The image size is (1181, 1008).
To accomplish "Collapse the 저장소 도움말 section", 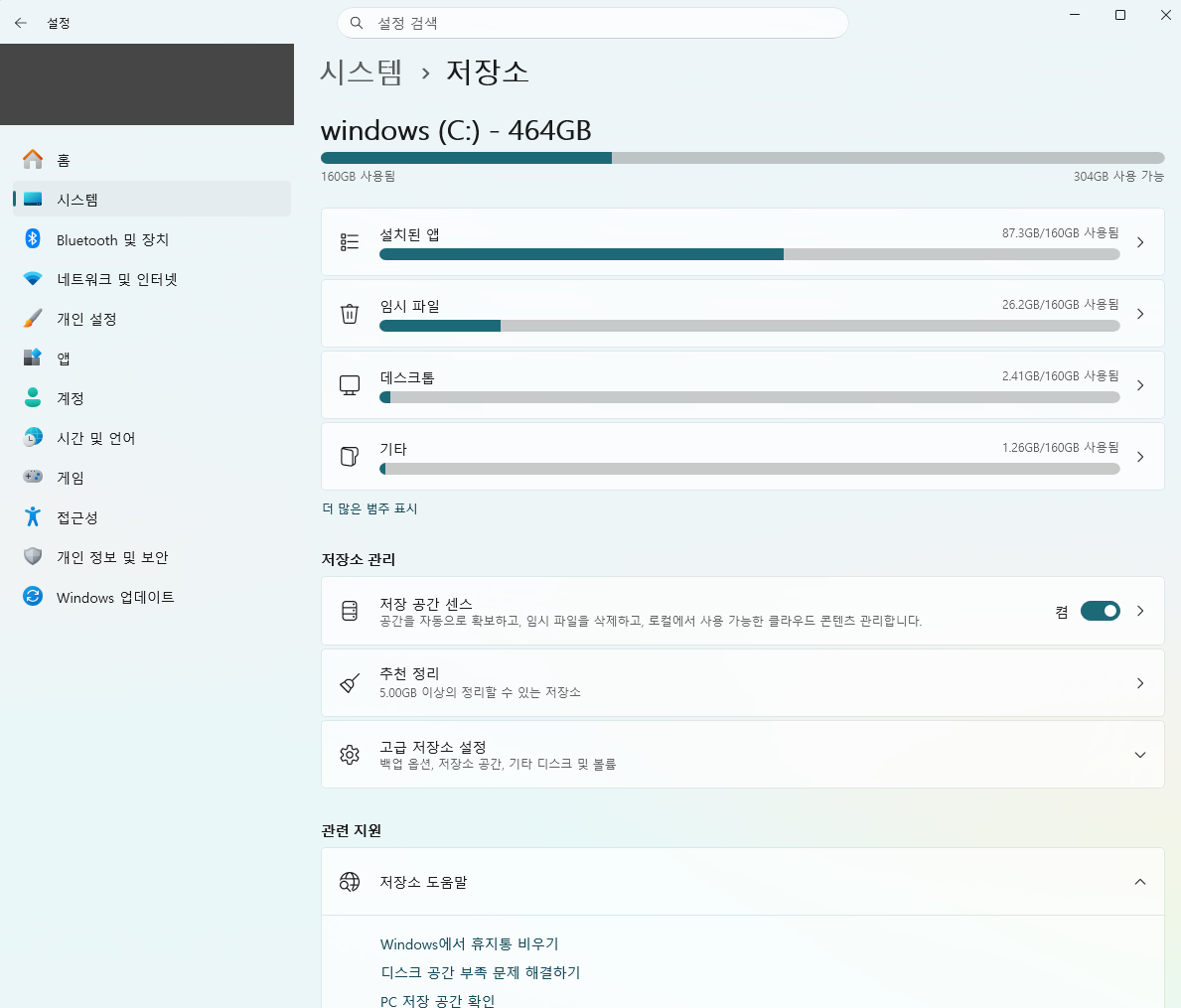I will pyautogui.click(x=1140, y=882).
